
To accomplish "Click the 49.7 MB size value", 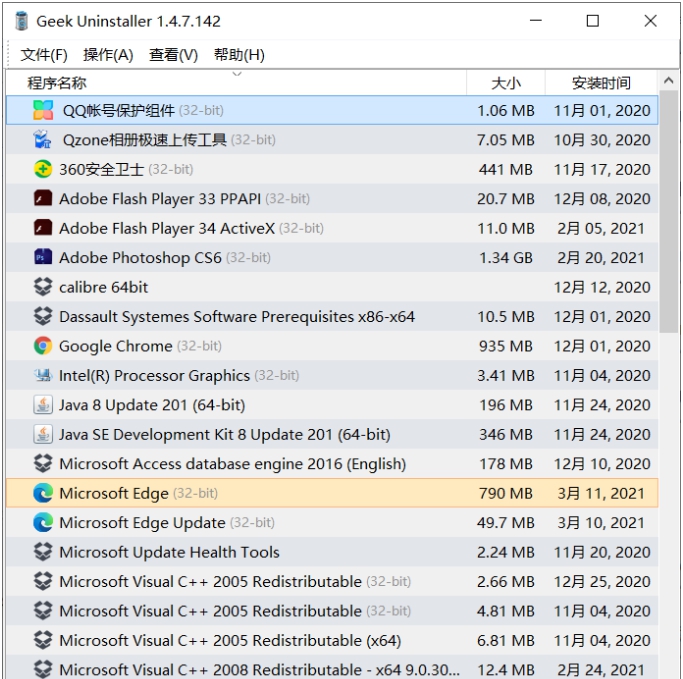I will point(506,522).
